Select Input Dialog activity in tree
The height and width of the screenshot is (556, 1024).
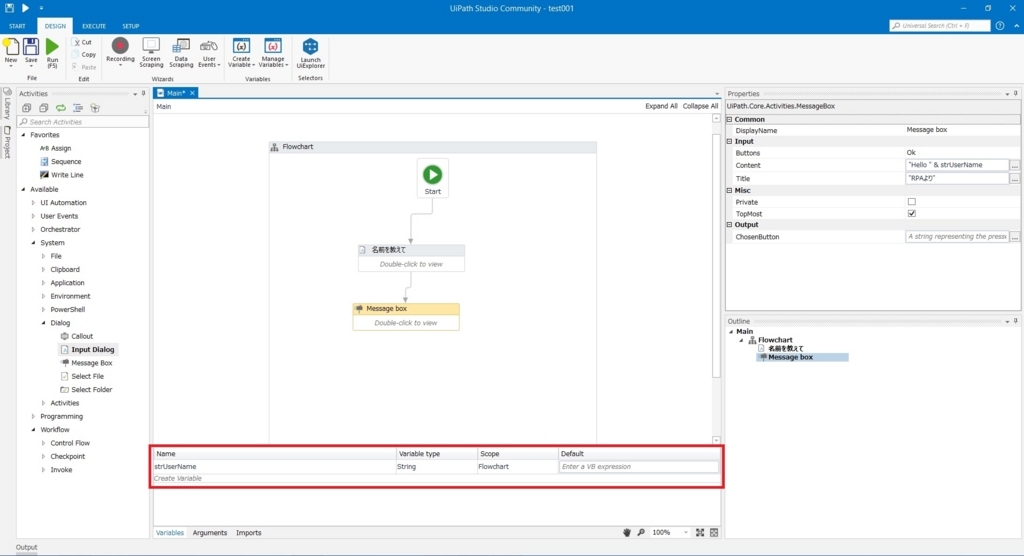point(87,350)
